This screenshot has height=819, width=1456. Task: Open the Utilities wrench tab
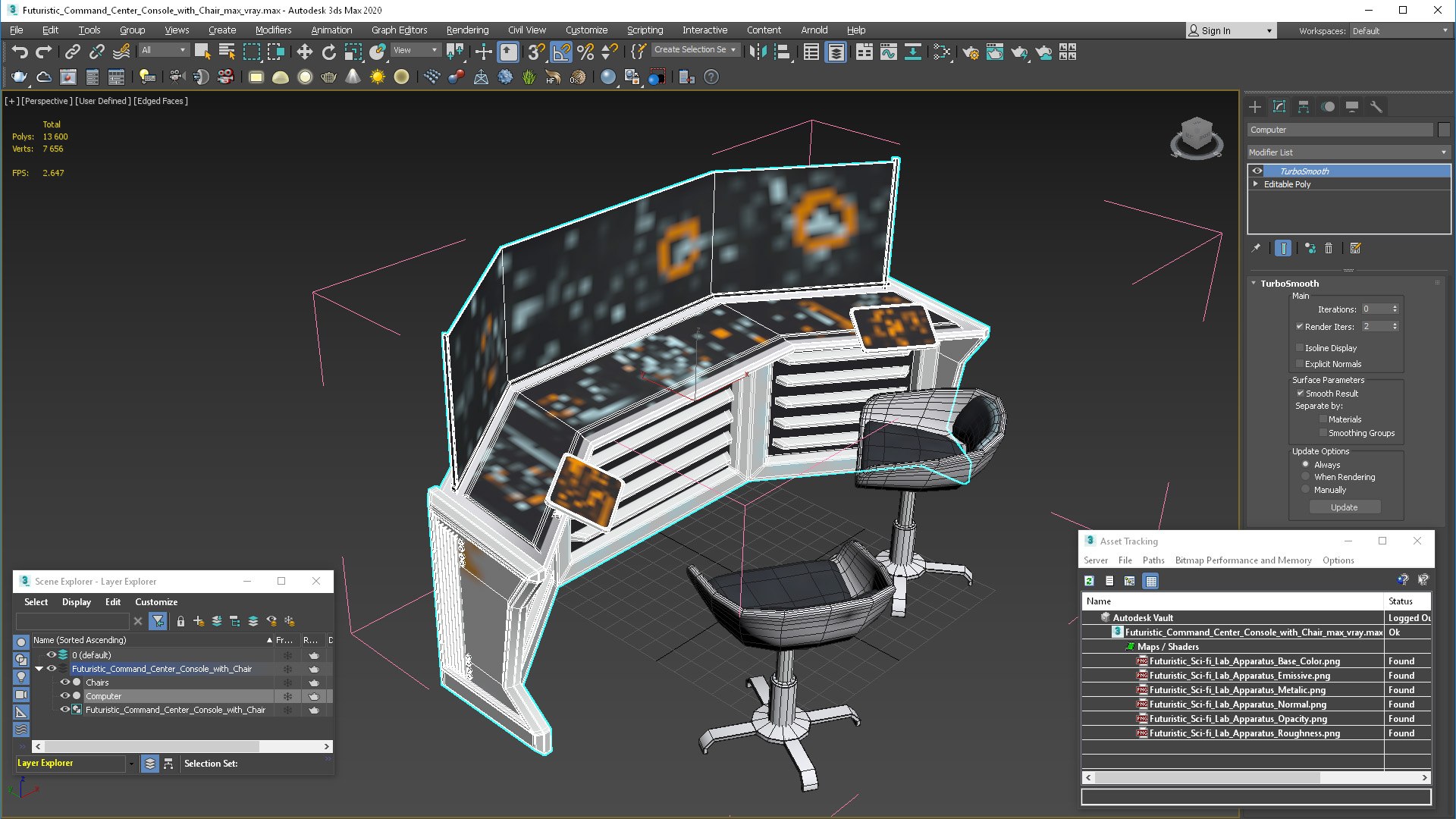pos(1376,107)
